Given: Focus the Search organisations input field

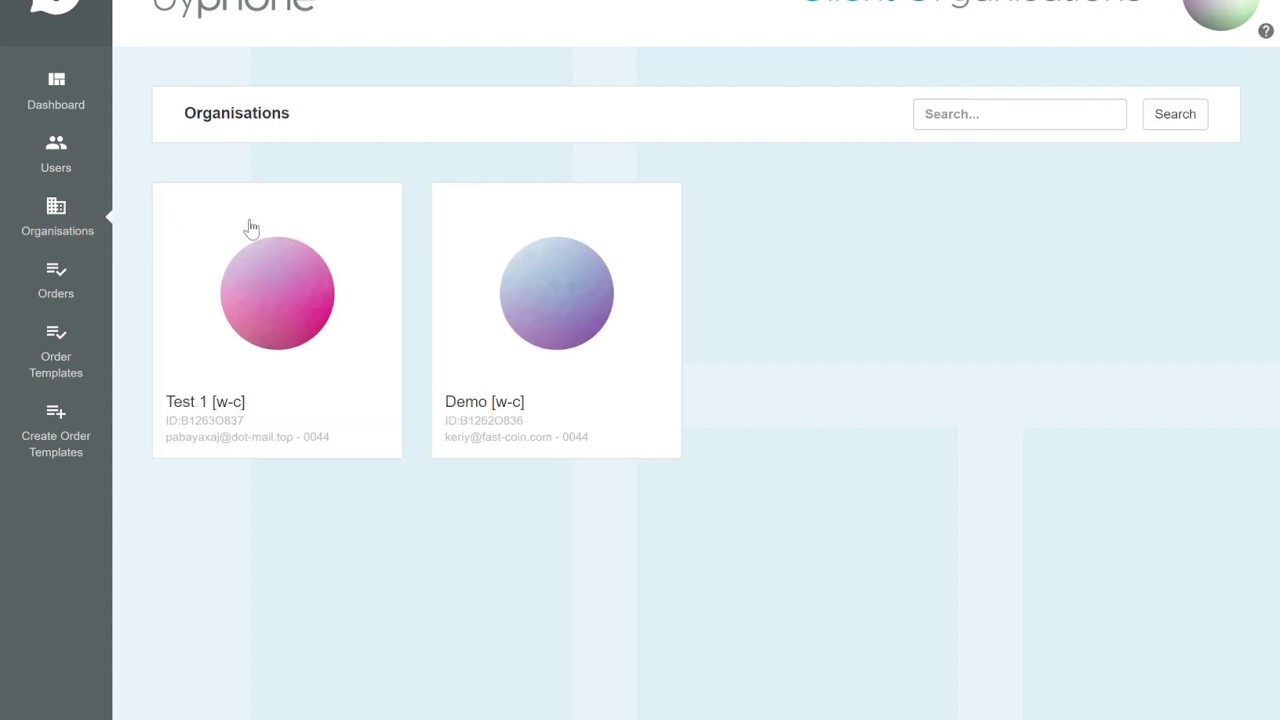Looking at the screenshot, I should [1019, 114].
